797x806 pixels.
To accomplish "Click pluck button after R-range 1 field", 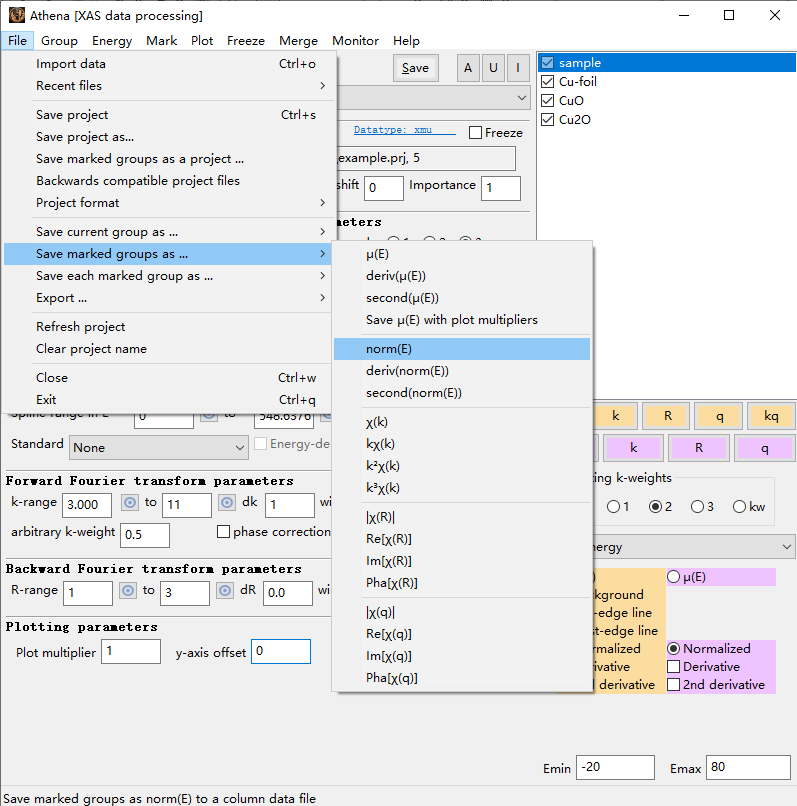I will click(x=128, y=591).
